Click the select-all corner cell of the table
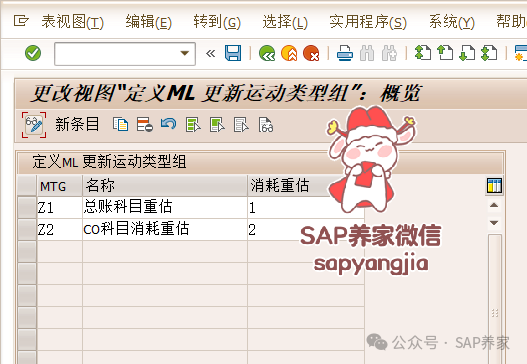This screenshot has width=527, height=364. coord(27,186)
